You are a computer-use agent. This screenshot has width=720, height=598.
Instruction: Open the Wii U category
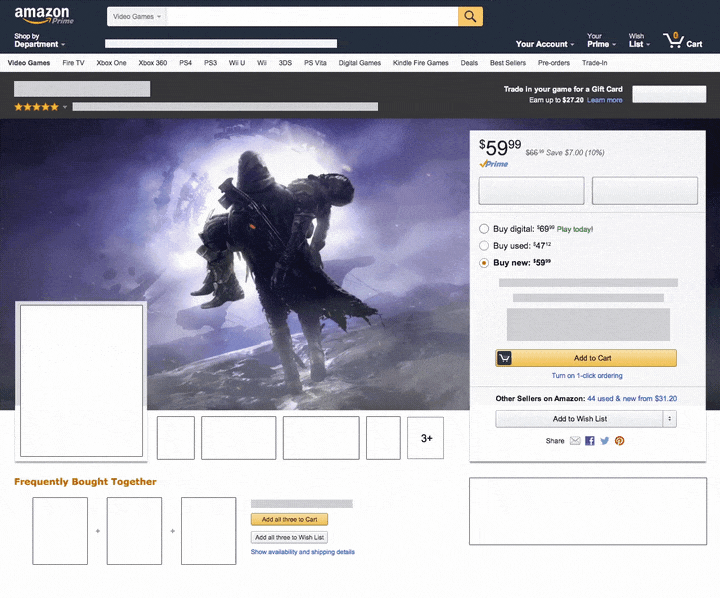[x=237, y=63]
